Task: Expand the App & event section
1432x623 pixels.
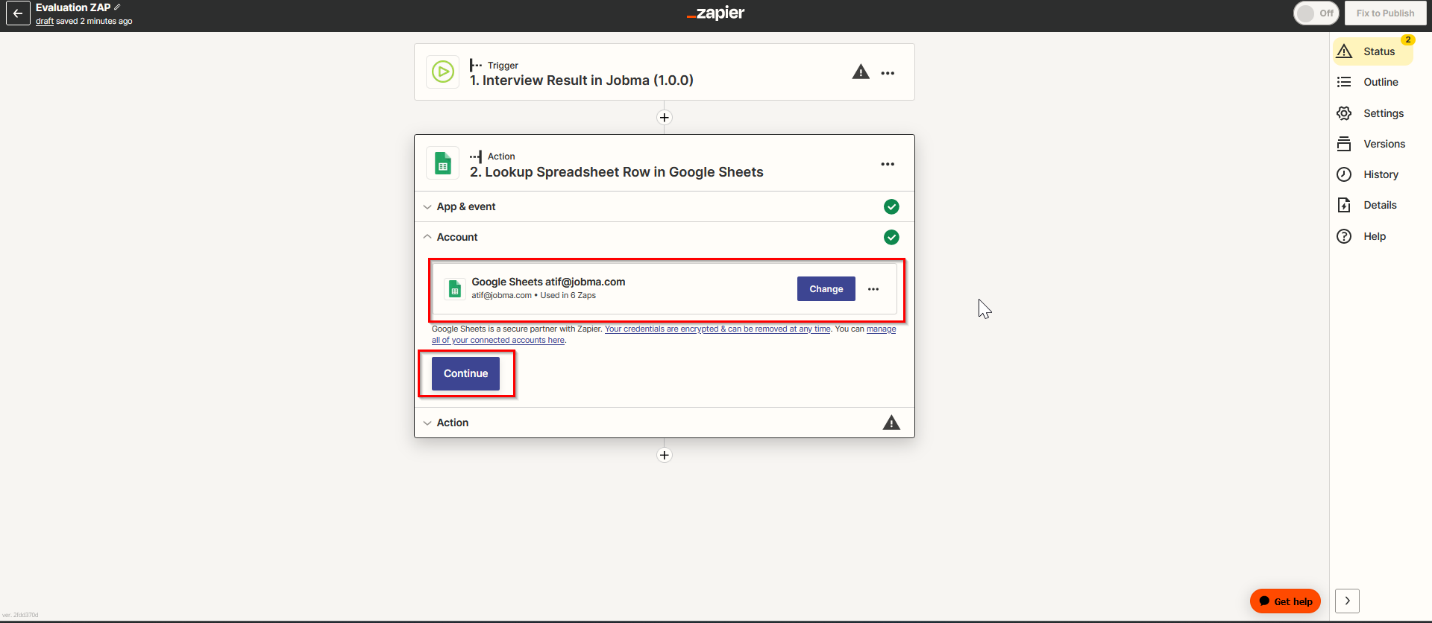Action: click(x=664, y=207)
